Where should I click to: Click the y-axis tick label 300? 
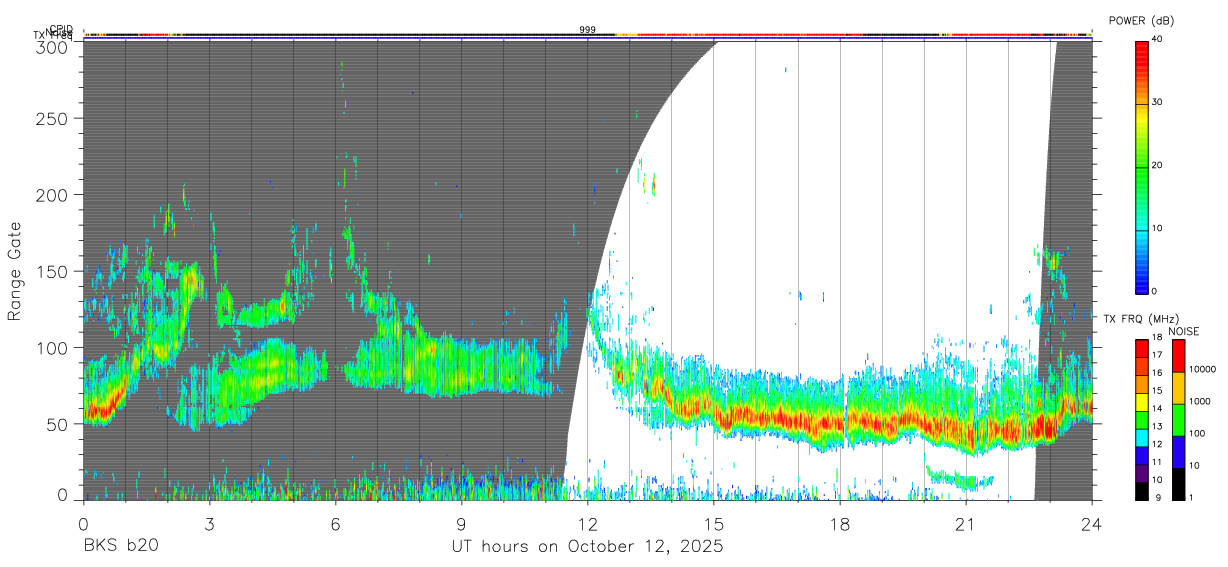pyautogui.click(x=52, y=47)
